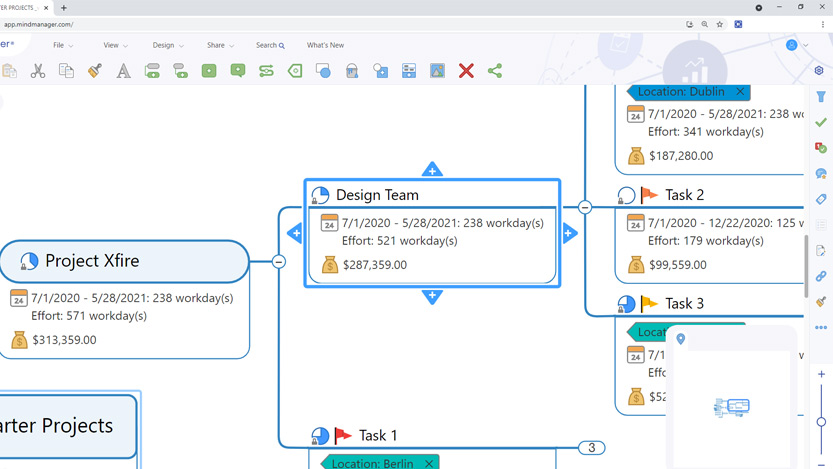Select the Cut scissors tool
The width and height of the screenshot is (833, 469).
[38, 71]
